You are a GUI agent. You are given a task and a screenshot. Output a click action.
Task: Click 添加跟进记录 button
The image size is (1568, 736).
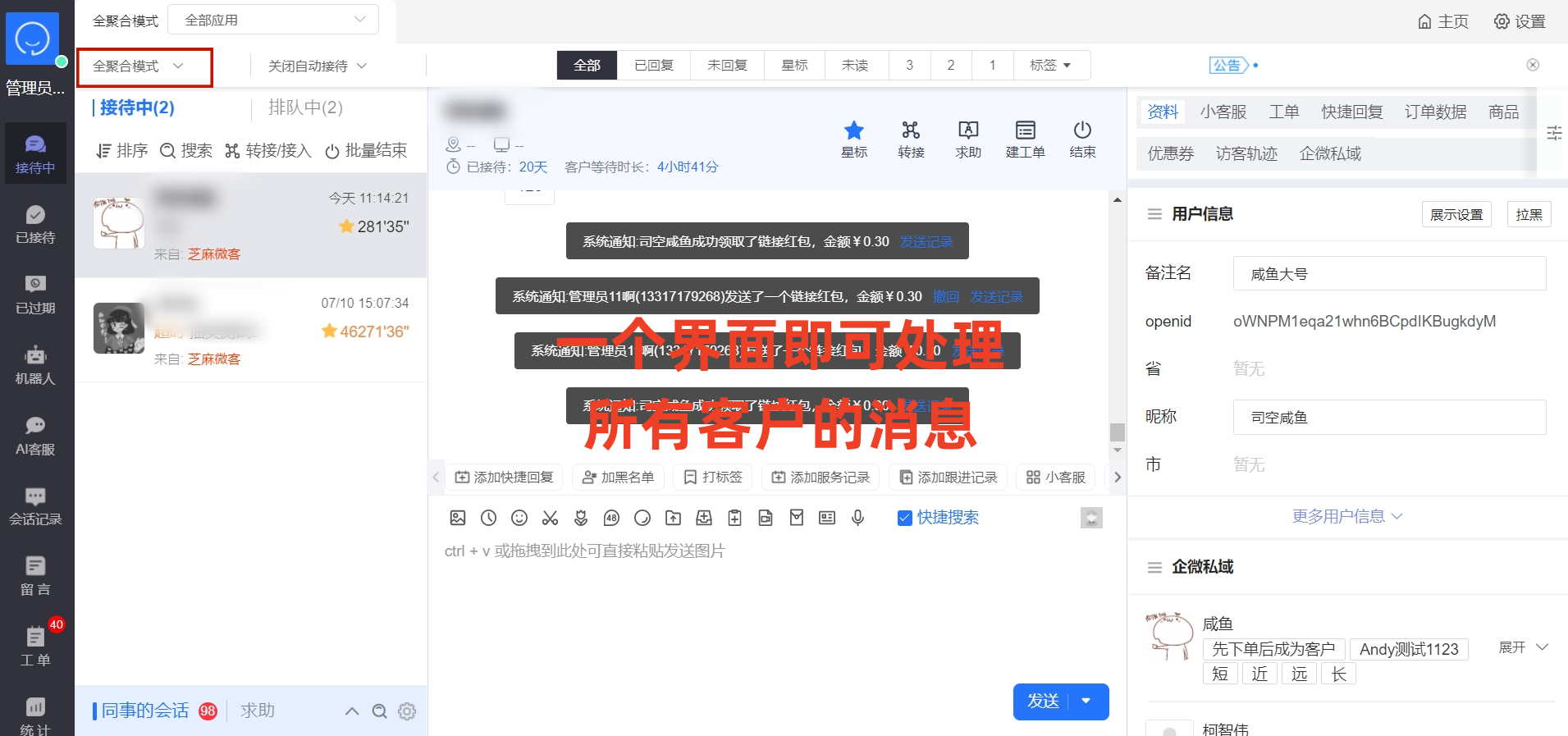(949, 477)
